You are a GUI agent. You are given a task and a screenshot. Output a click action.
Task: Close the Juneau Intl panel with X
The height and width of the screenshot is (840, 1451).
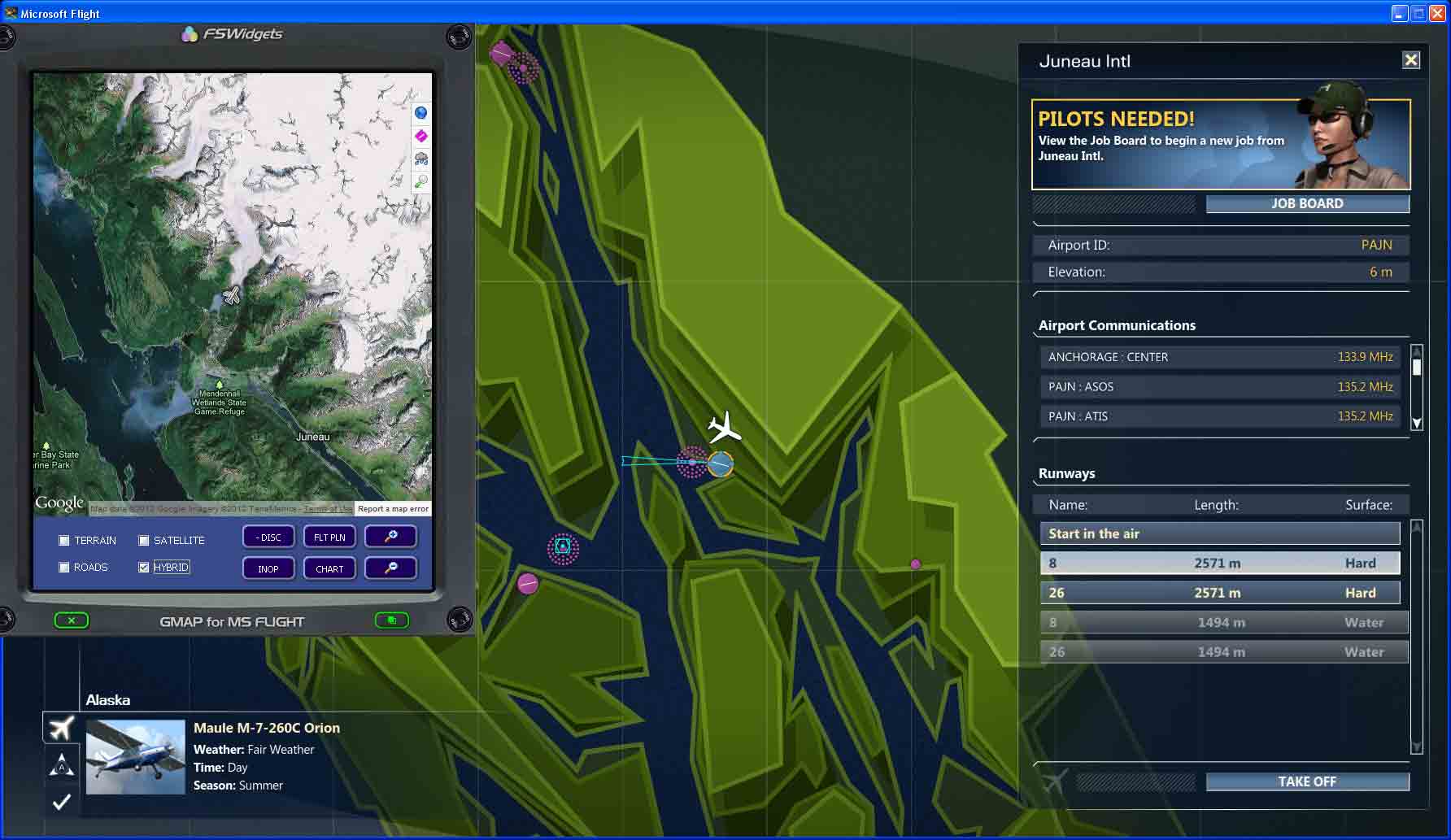pos(1411,60)
